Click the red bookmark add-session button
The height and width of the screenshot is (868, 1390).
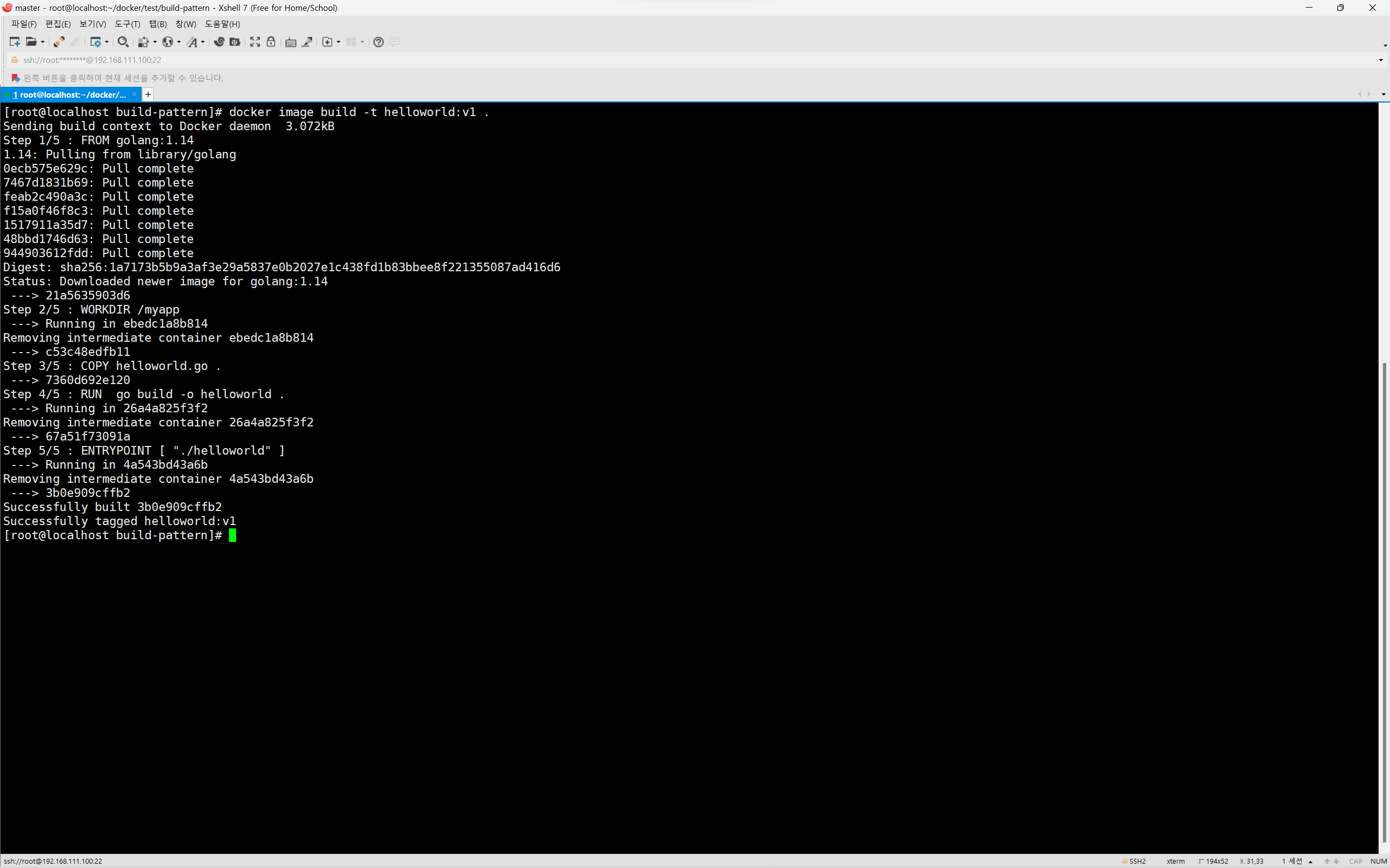tap(16, 78)
